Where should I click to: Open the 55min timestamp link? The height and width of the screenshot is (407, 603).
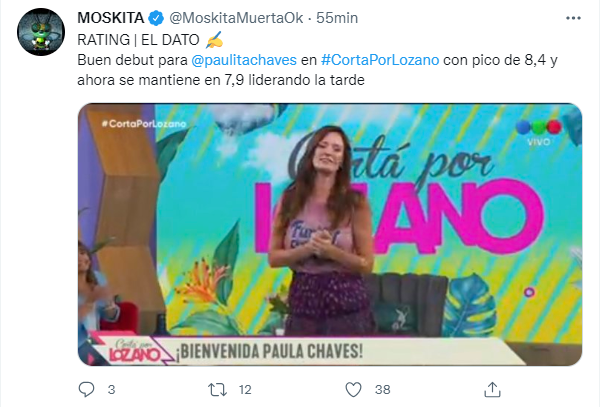(x=337, y=18)
